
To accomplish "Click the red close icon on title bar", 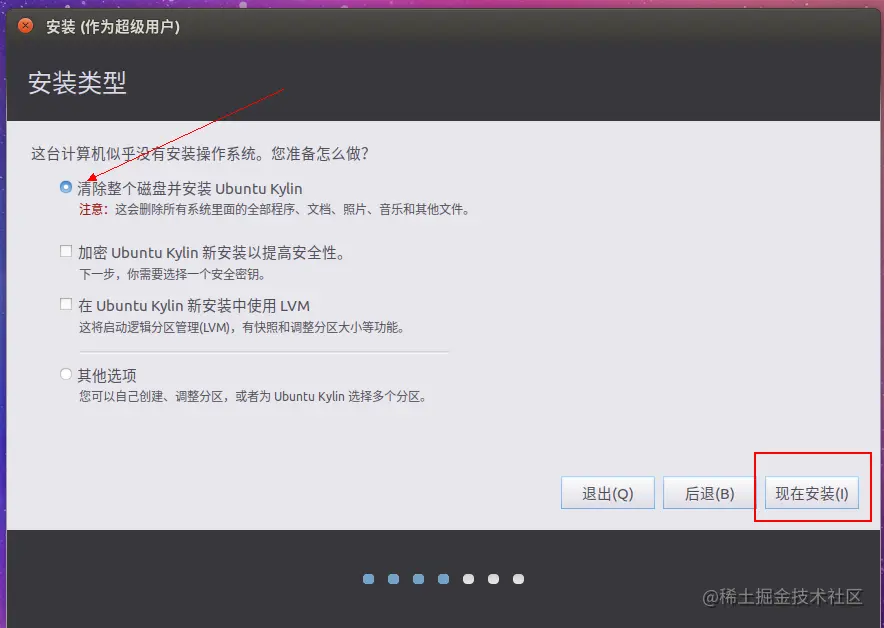I will pyautogui.click(x=24, y=26).
